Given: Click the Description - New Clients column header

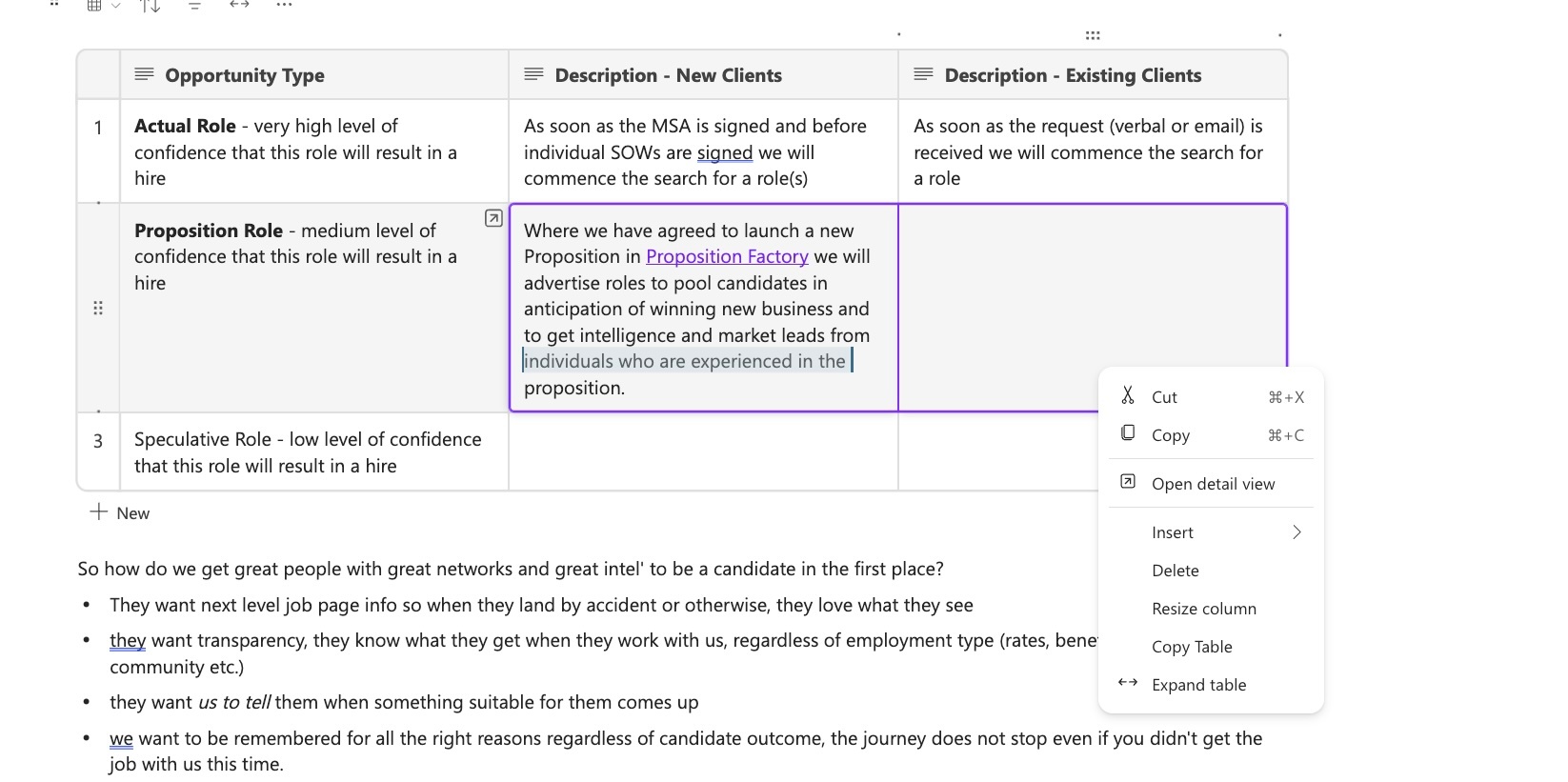Looking at the screenshot, I should 668,75.
